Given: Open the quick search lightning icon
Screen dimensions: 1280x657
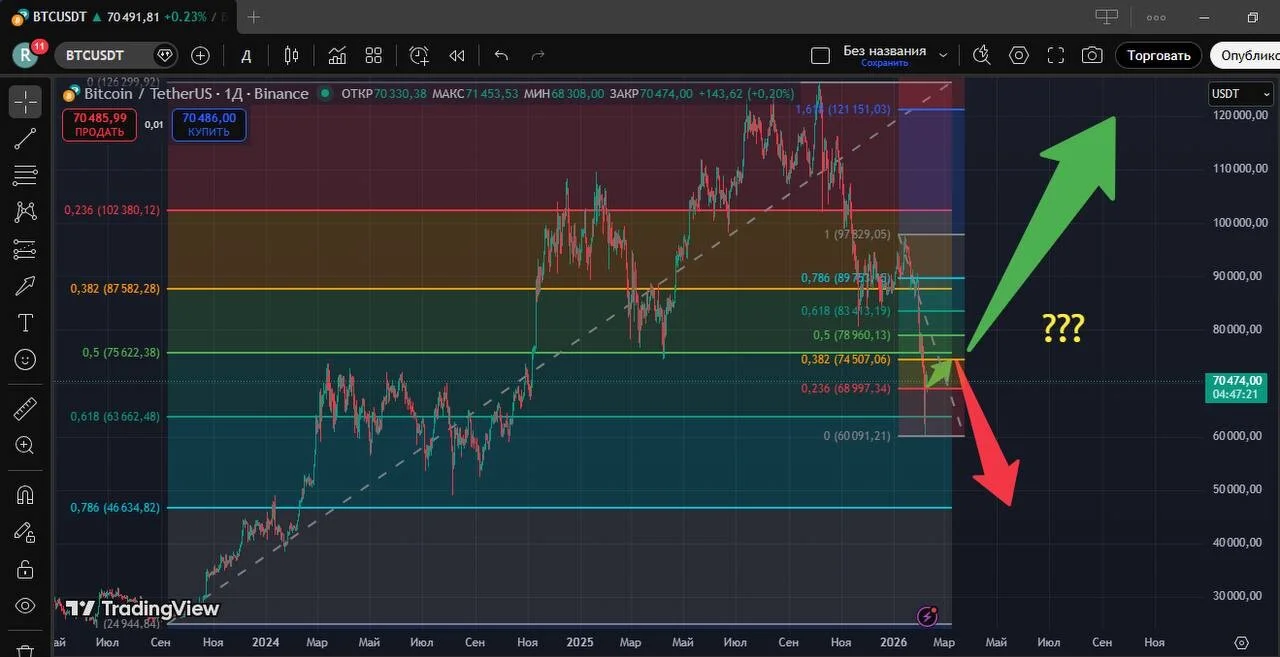Looking at the screenshot, I should 982,56.
